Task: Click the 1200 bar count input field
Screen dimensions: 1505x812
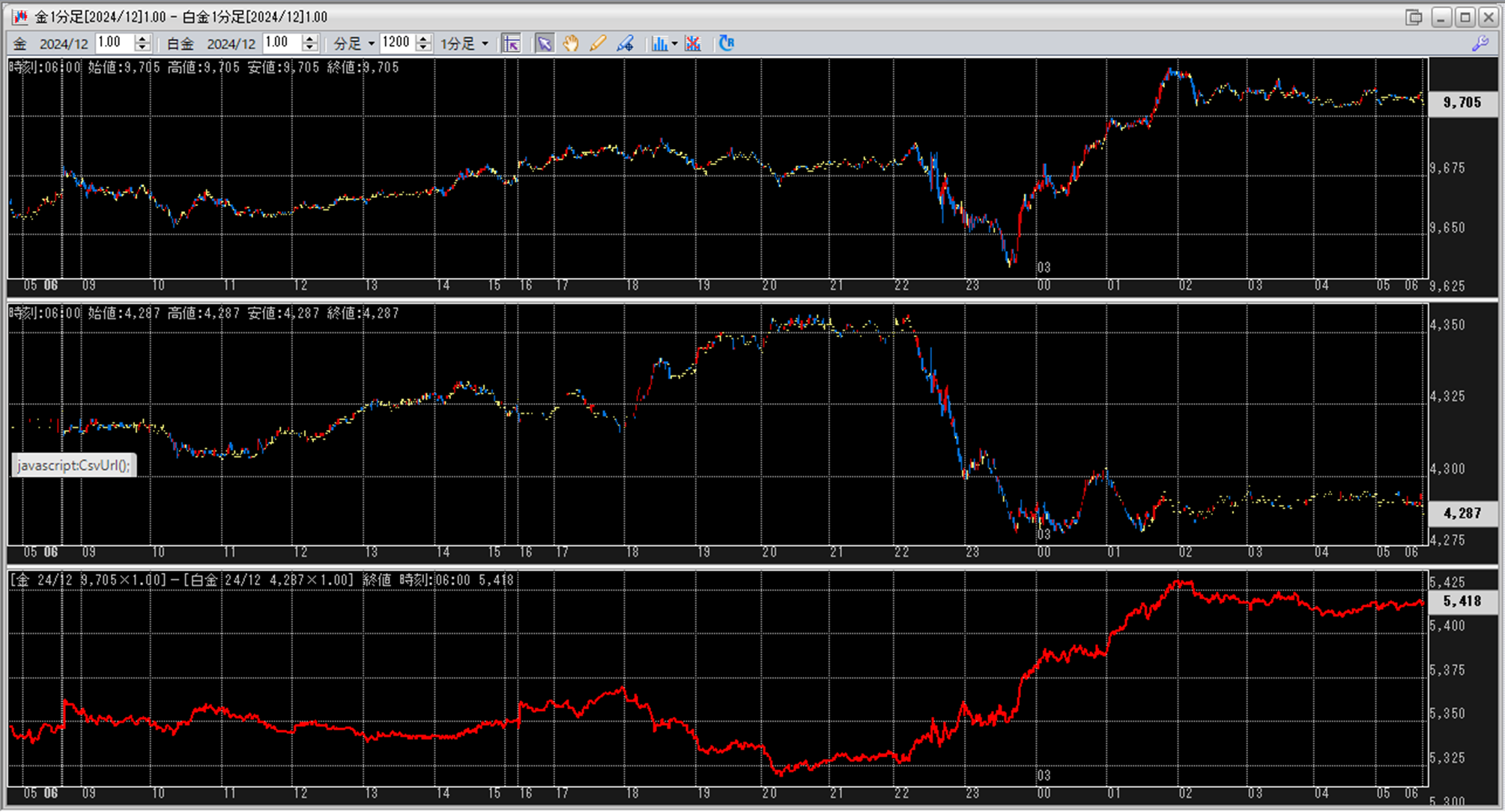Action: coord(397,43)
